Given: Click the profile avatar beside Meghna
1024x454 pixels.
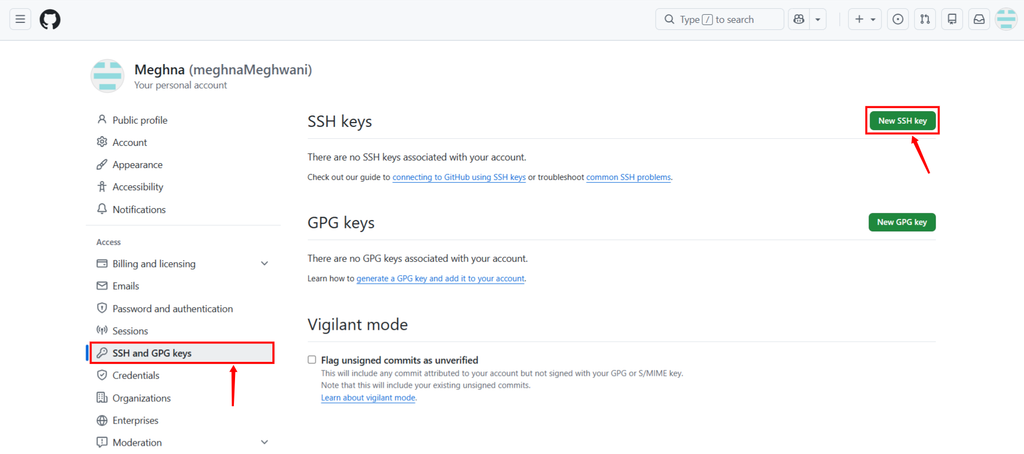Looking at the screenshot, I should (107, 76).
